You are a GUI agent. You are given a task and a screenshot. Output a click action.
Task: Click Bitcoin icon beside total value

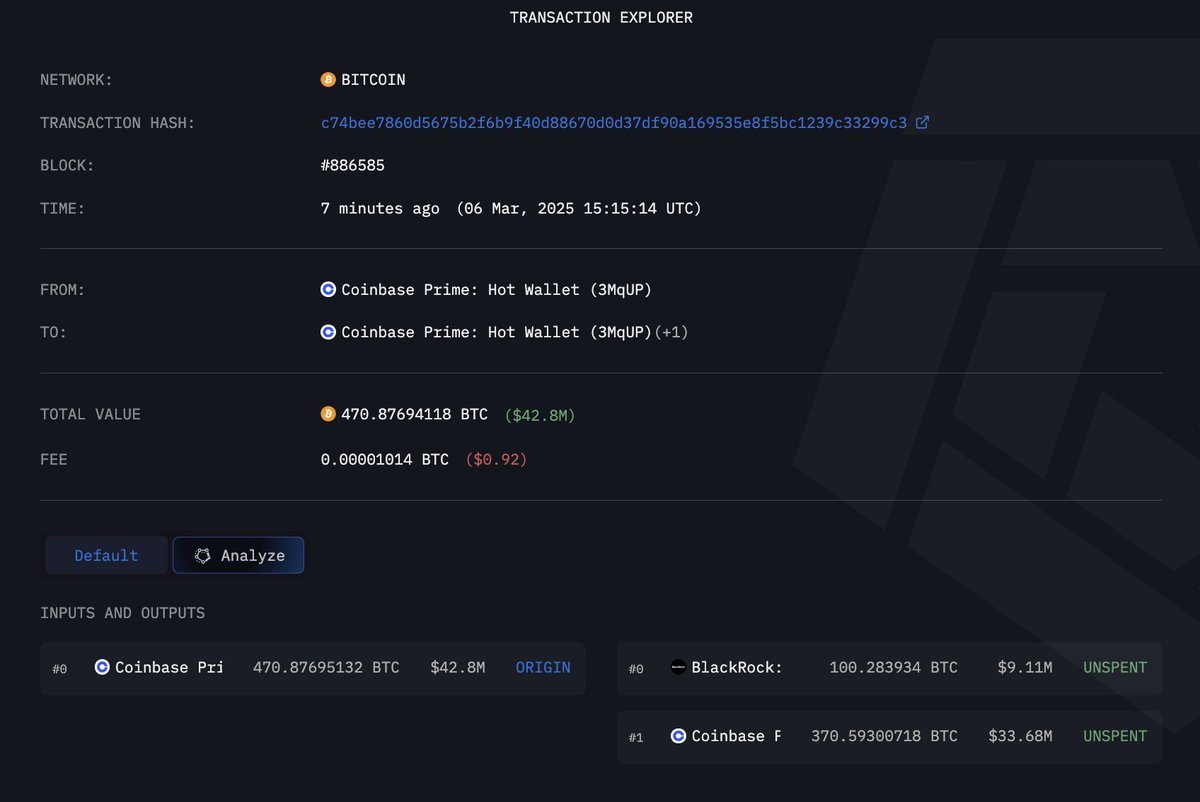[x=328, y=414]
